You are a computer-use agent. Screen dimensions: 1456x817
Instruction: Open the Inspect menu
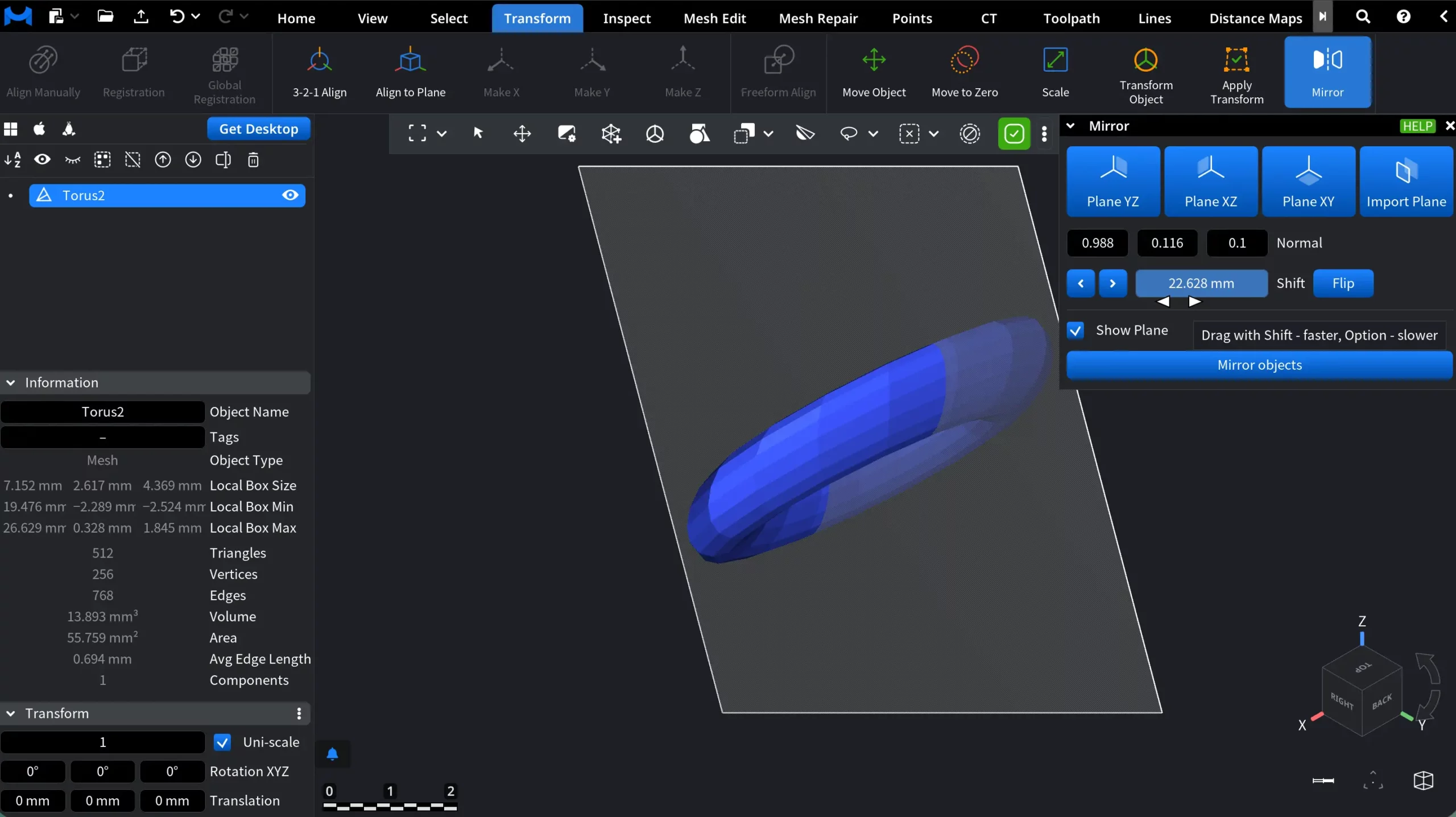click(x=626, y=18)
